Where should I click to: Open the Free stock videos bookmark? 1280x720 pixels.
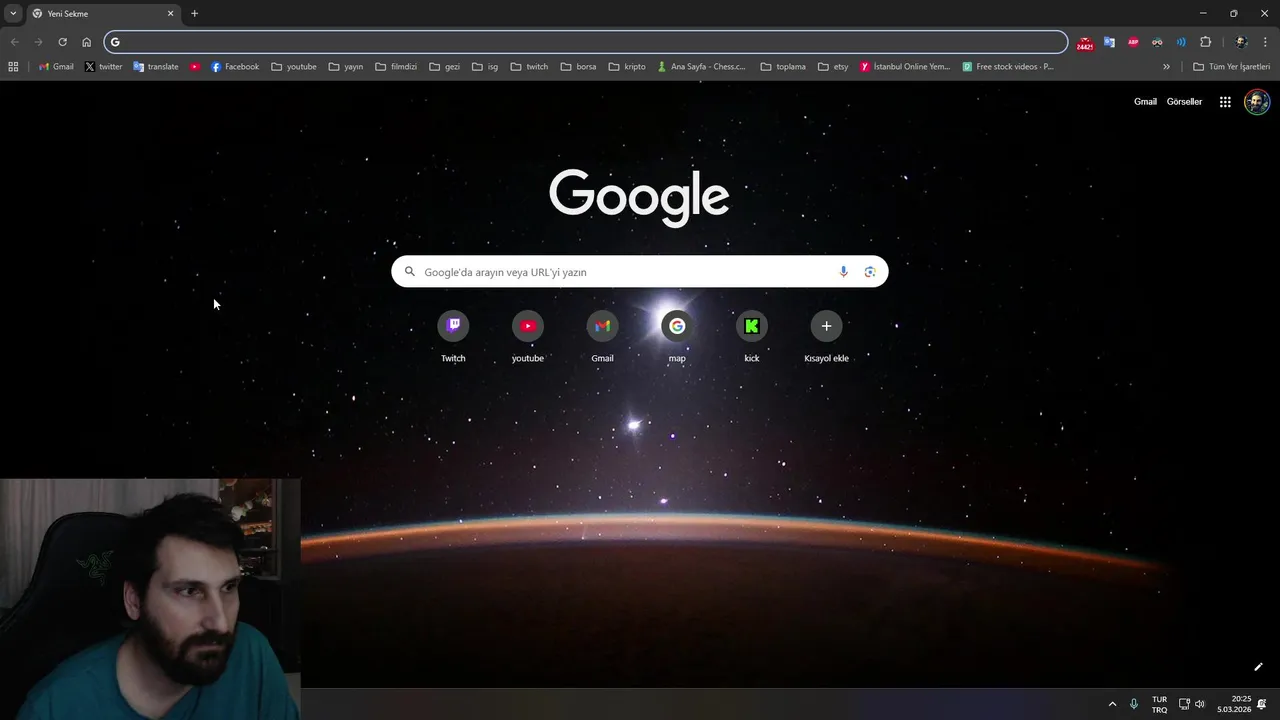[x=1008, y=67]
